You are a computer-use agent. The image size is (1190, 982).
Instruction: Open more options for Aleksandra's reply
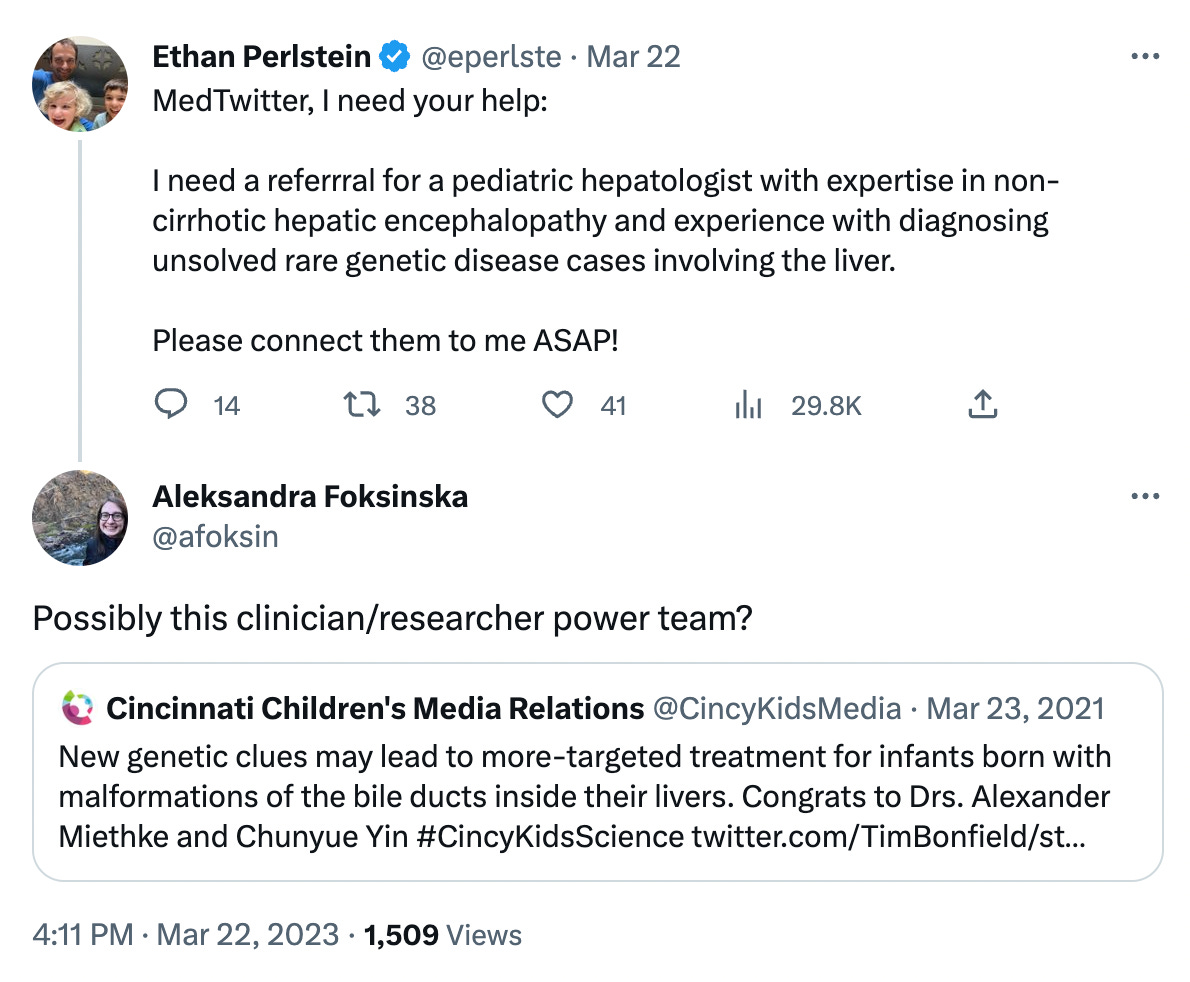tap(1144, 496)
